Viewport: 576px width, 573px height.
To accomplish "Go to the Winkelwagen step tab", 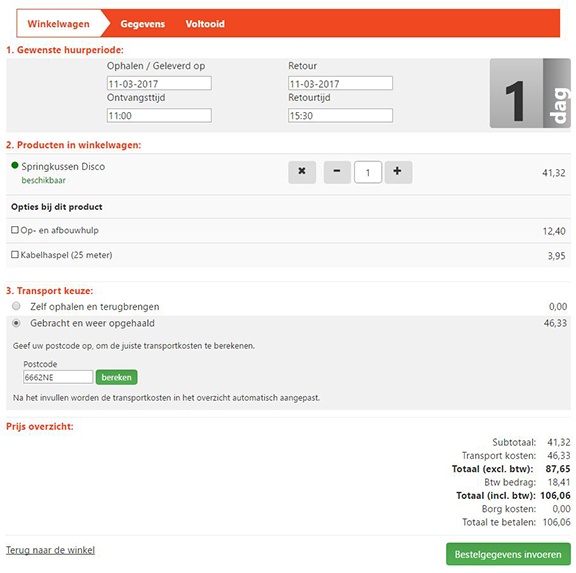I will click(59, 24).
